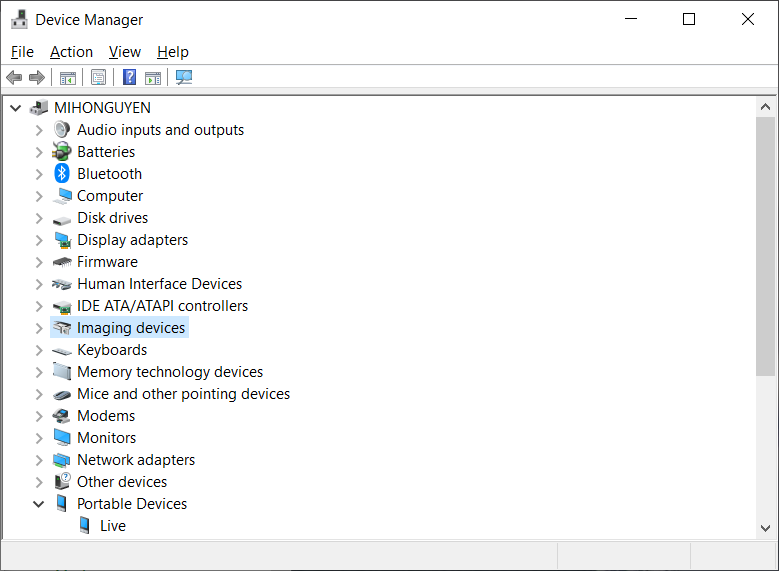The height and width of the screenshot is (571, 779).
Task: Click the Back arrow toolbar icon
Action: tap(14, 78)
